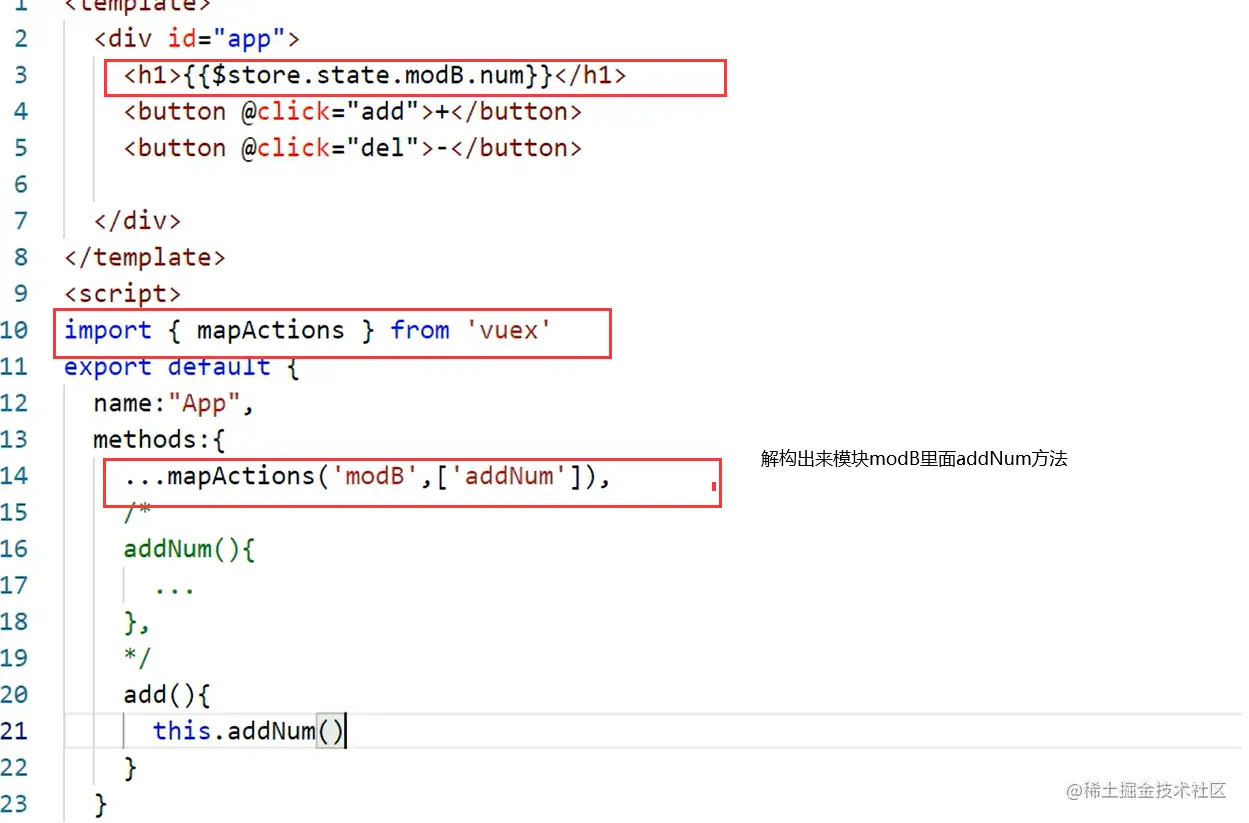
Task: Click the button line with @click="del"
Action: (352, 148)
